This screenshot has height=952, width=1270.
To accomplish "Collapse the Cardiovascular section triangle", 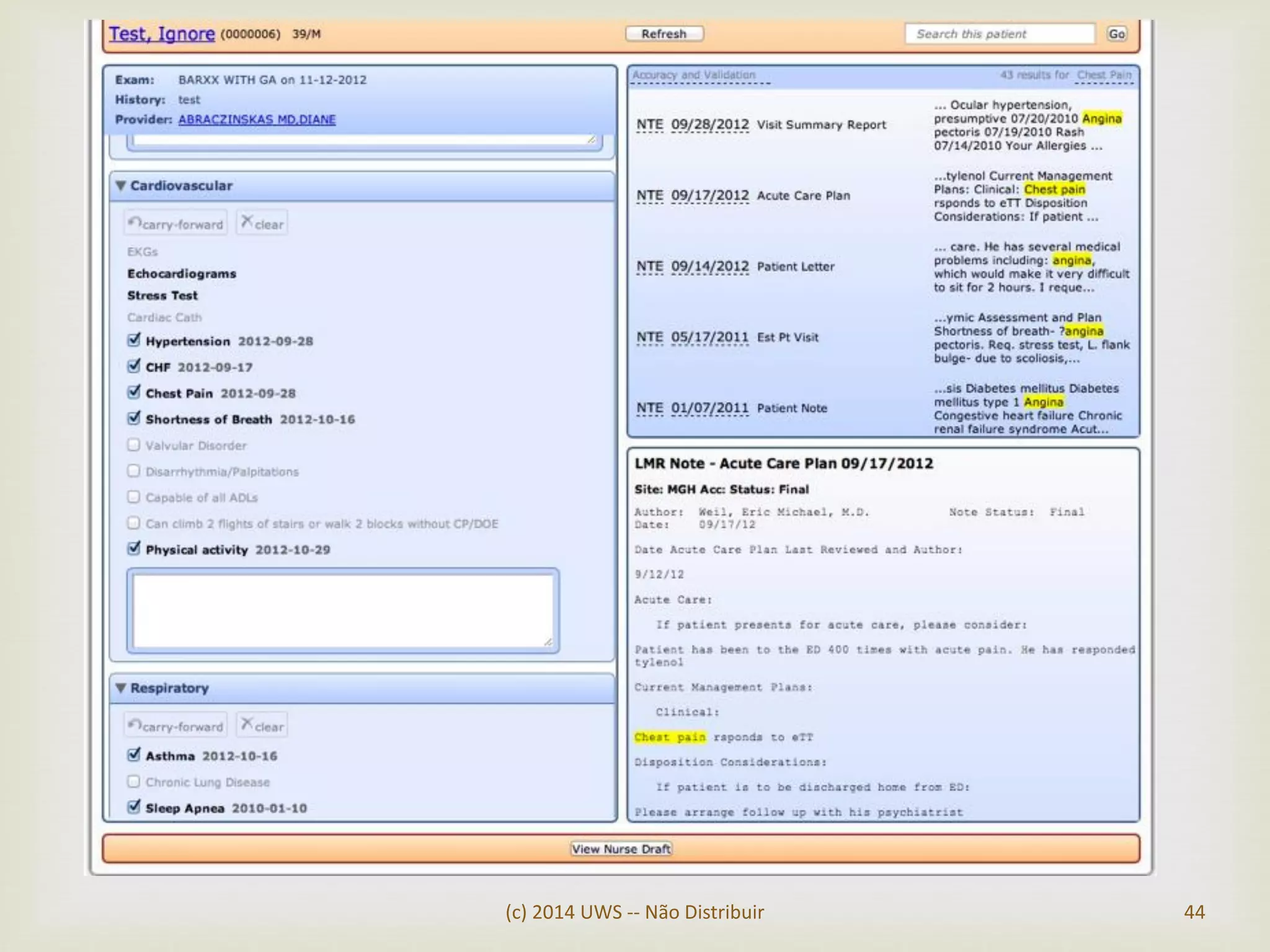I will (121, 186).
